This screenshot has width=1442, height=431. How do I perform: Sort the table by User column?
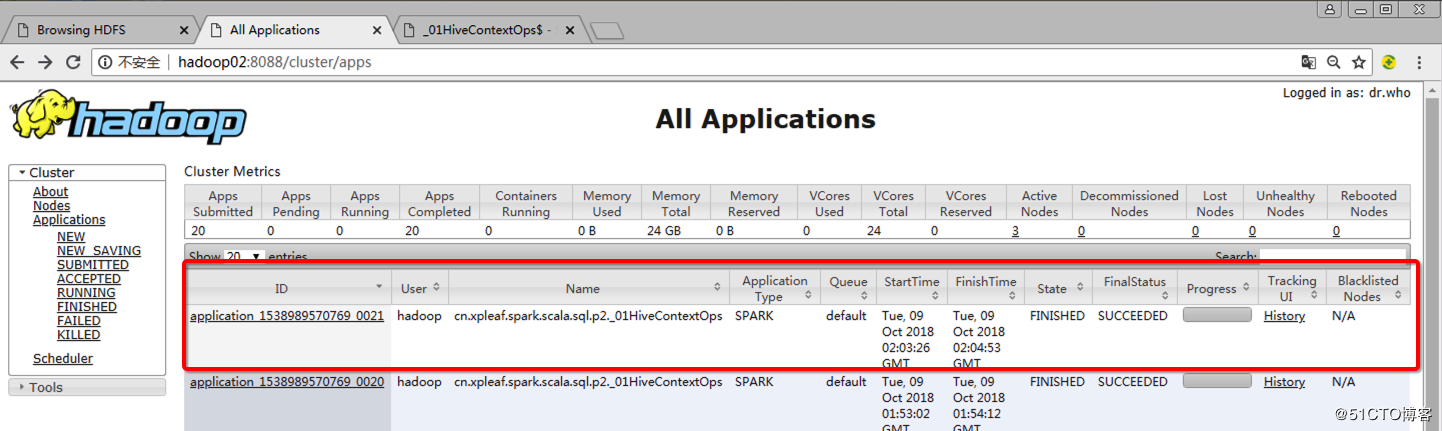419,288
